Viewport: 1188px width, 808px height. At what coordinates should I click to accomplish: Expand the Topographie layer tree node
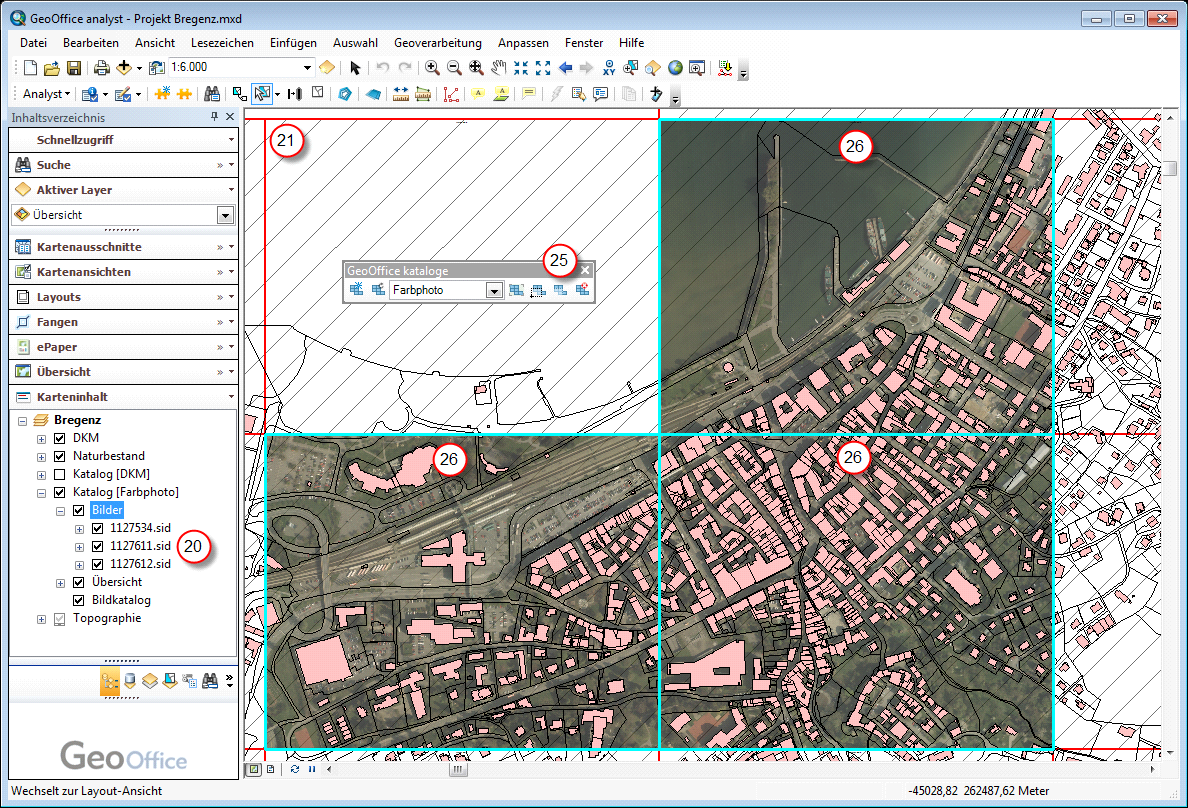click(41, 619)
